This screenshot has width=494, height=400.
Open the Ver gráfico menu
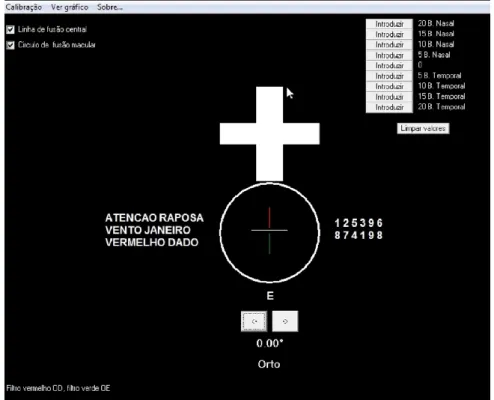click(x=69, y=7)
